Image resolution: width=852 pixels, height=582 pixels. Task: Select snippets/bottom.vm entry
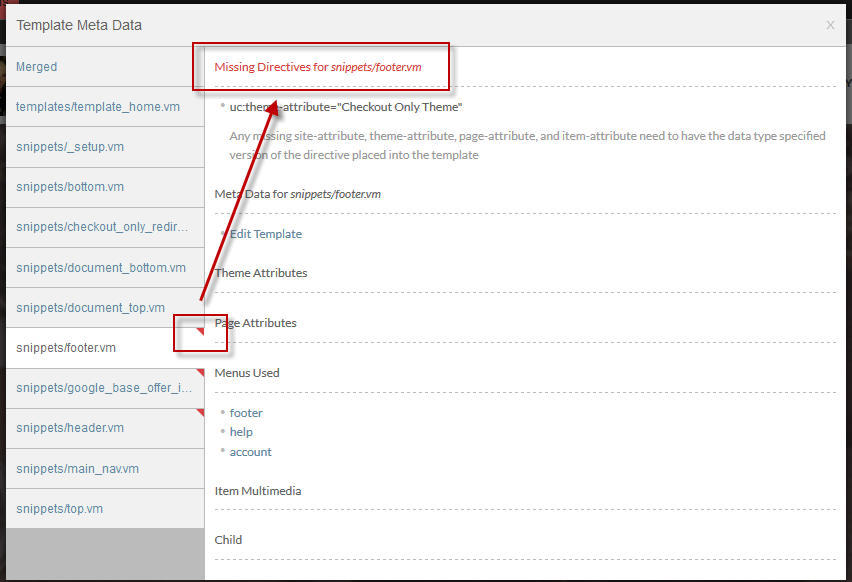[x=105, y=187]
